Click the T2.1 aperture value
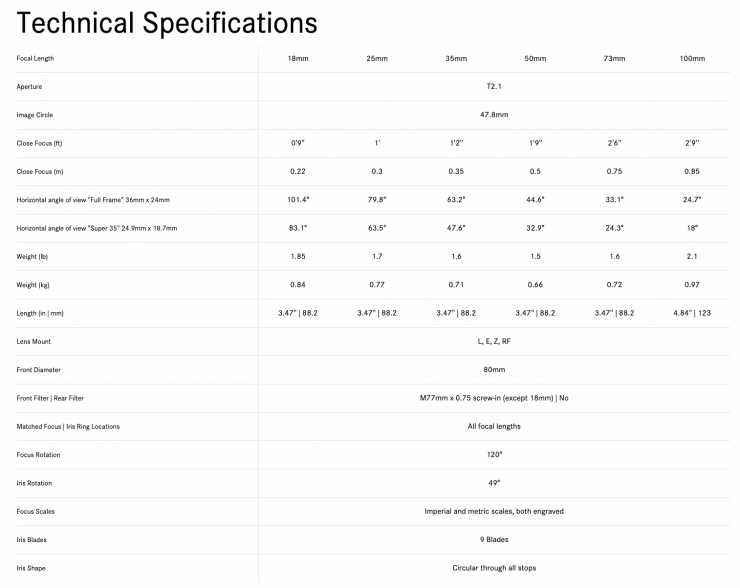The image size is (740, 588). [494, 87]
